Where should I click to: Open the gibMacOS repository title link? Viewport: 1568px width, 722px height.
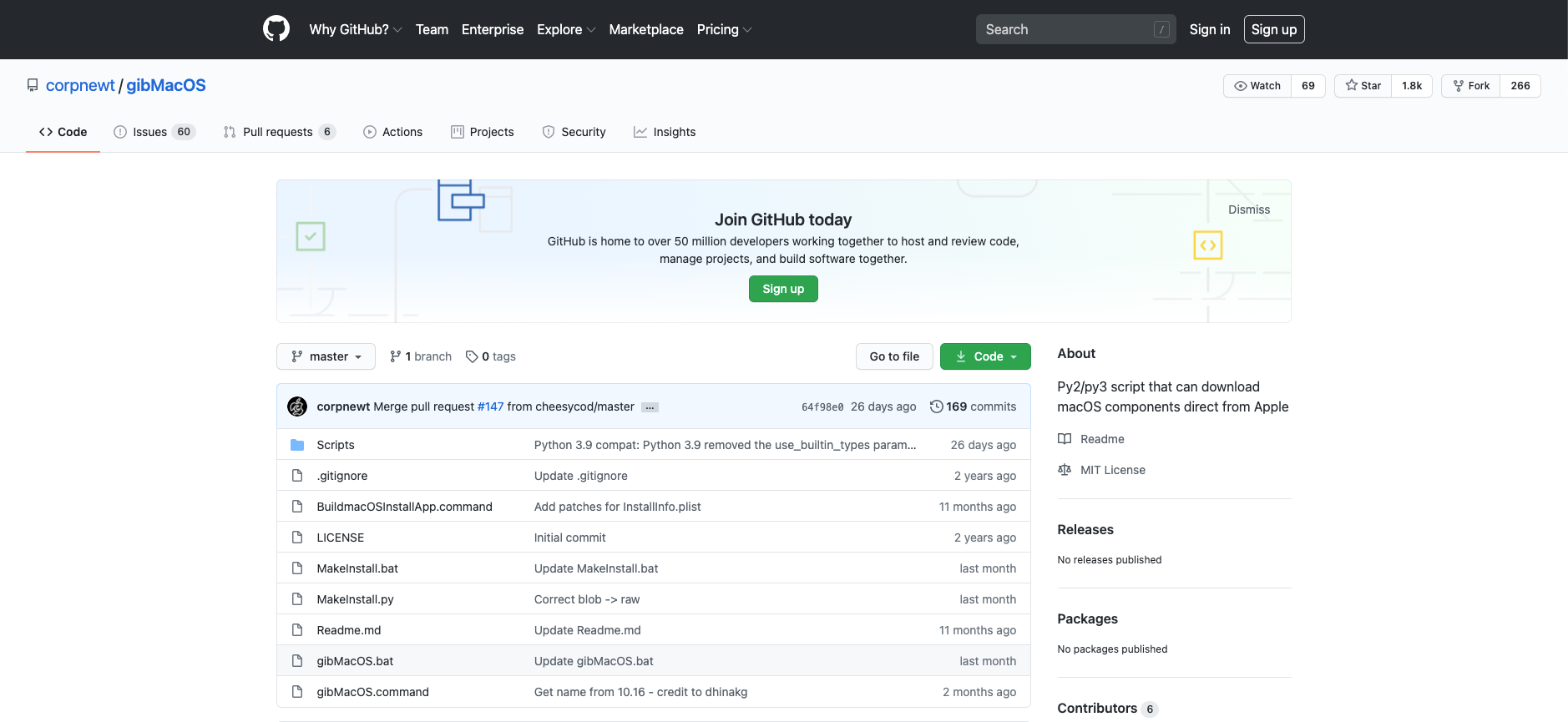166,85
